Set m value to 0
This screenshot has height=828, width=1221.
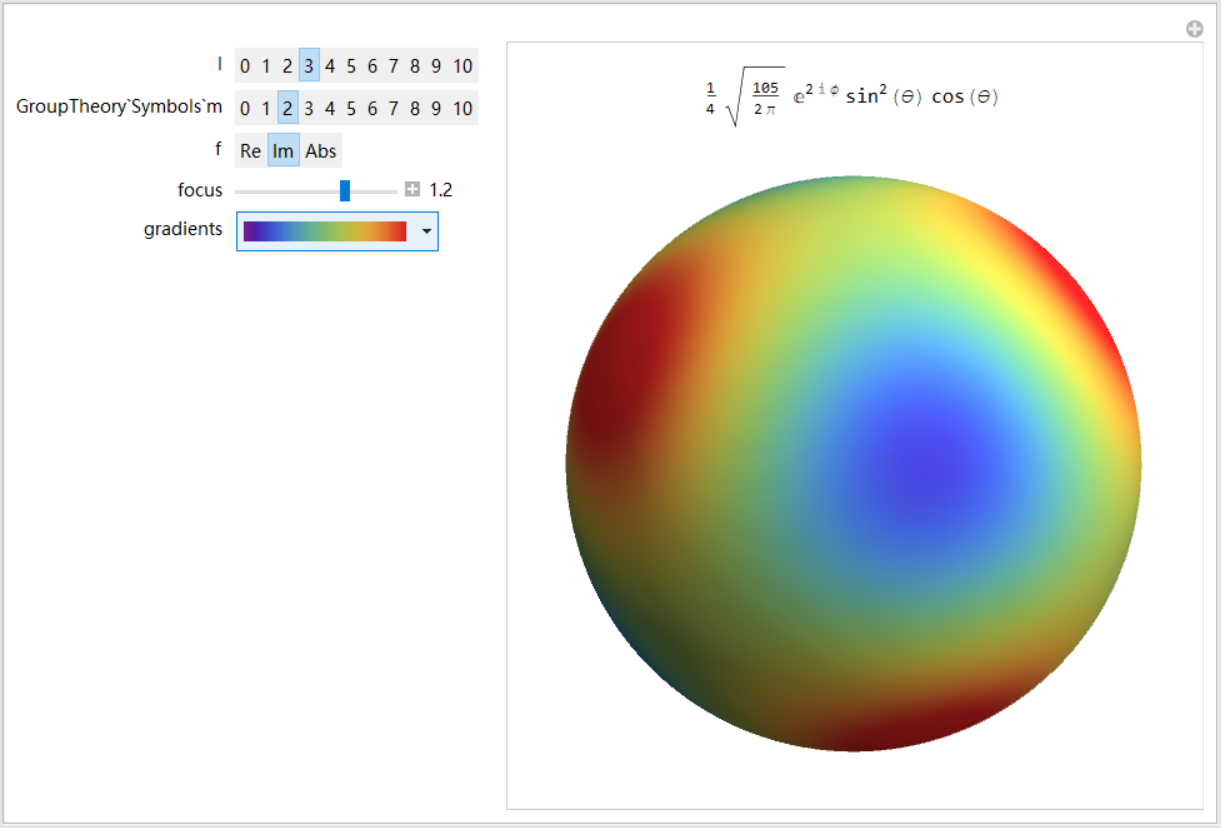point(245,109)
